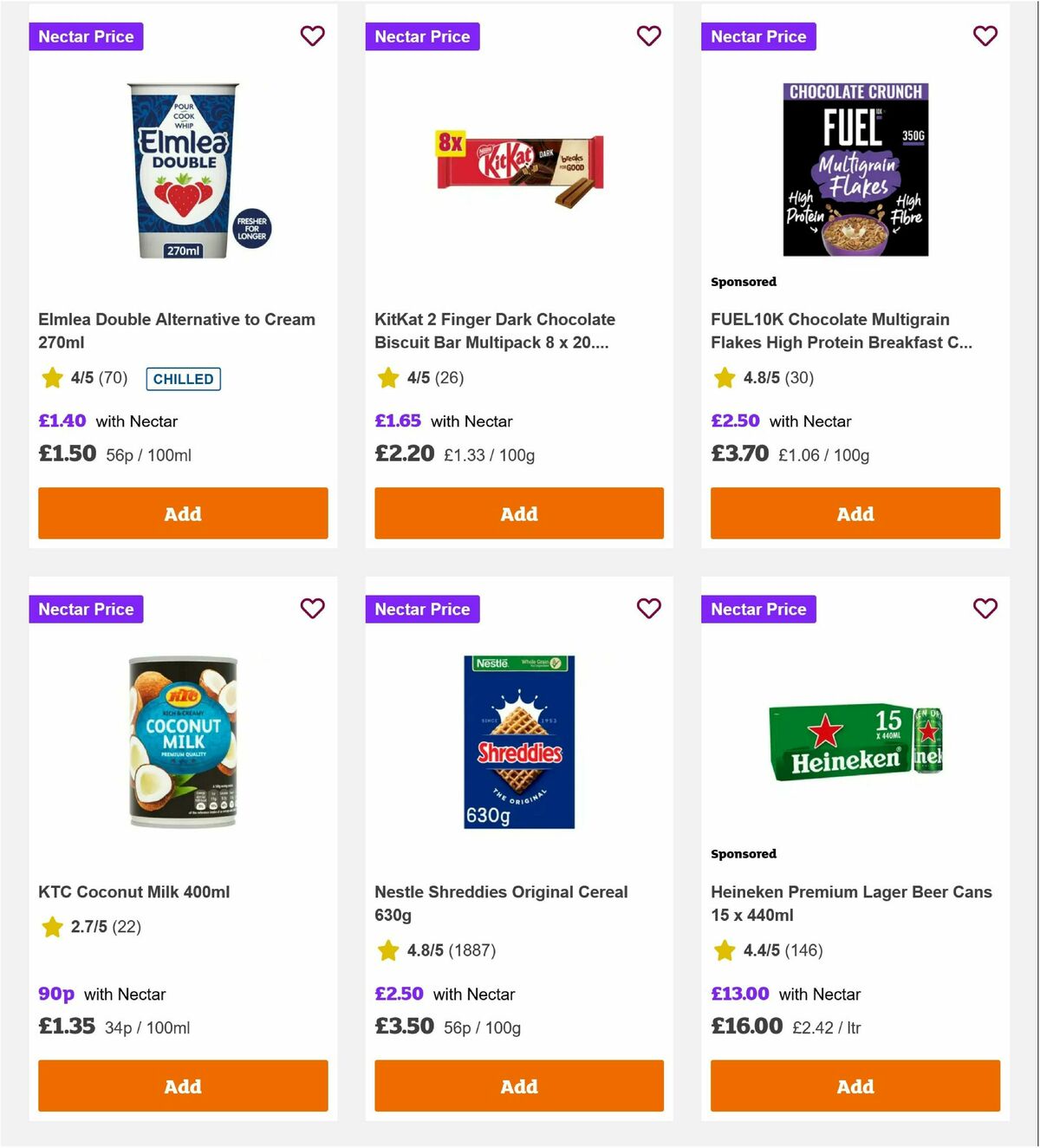The image size is (1040, 1148).
Task: Favourite KTC Coconut Milk via heart icon
Action: 312,609
